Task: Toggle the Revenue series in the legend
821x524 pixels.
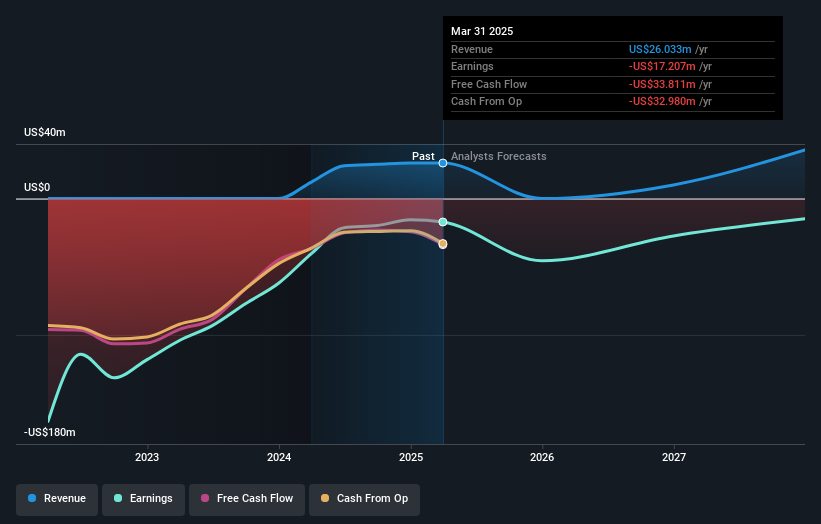Action: pos(57,499)
